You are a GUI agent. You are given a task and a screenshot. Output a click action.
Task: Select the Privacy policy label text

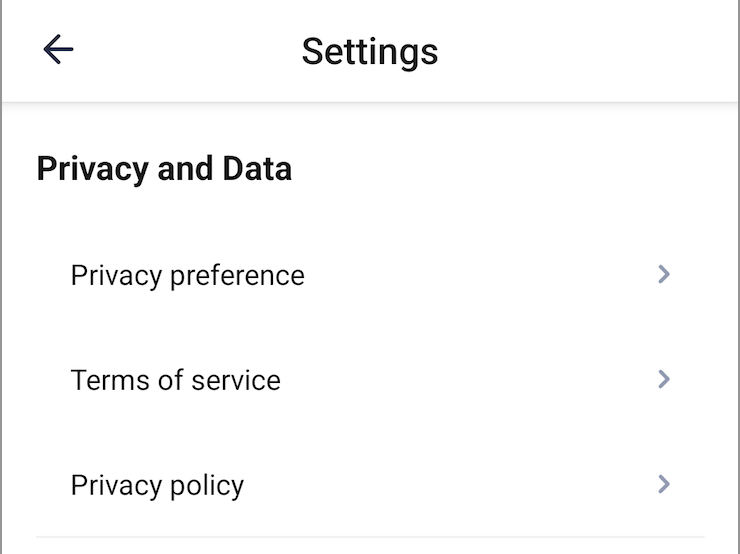157,486
